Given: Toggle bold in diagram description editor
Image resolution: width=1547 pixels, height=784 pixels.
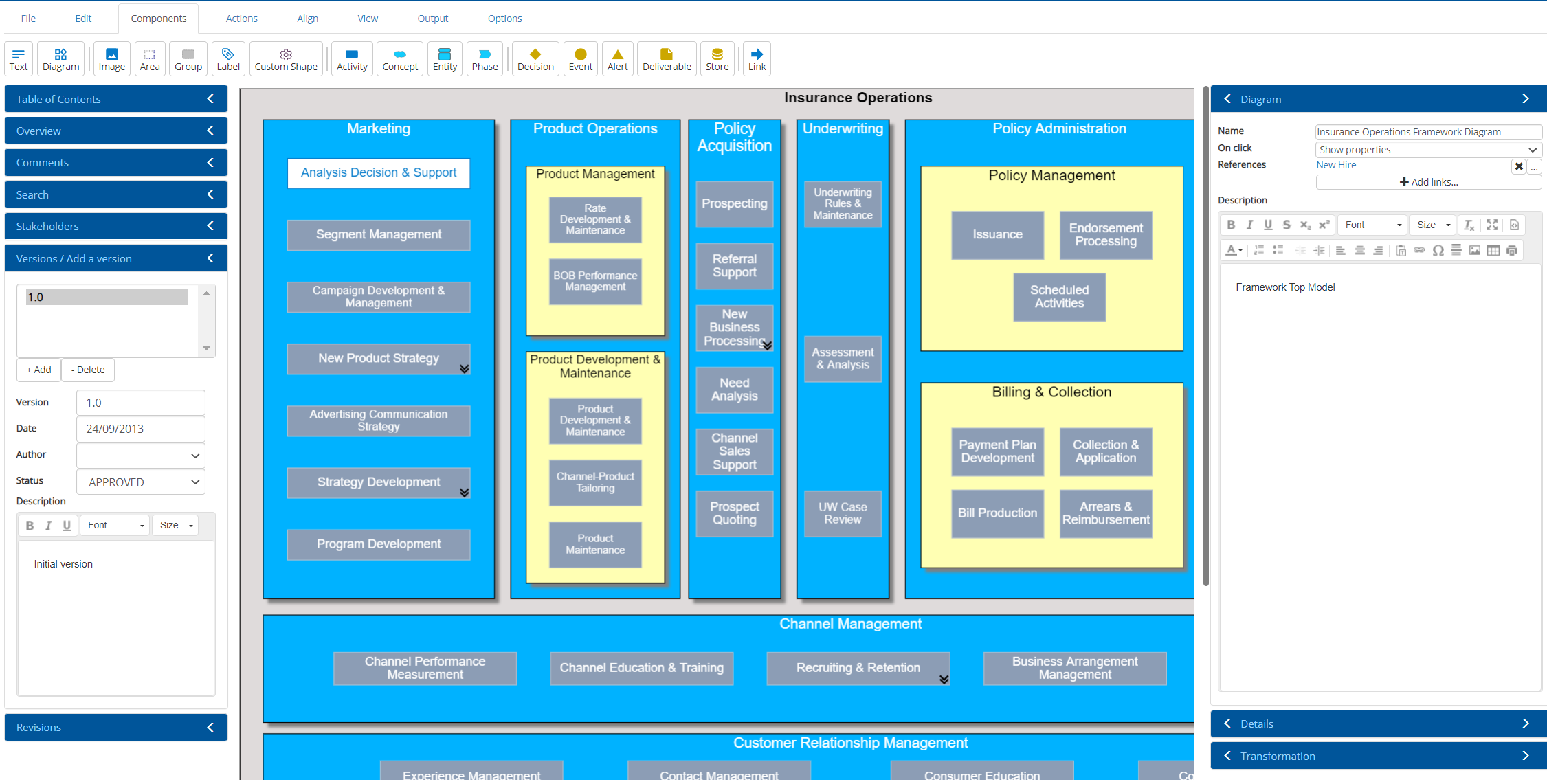Looking at the screenshot, I should click(x=1231, y=225).
